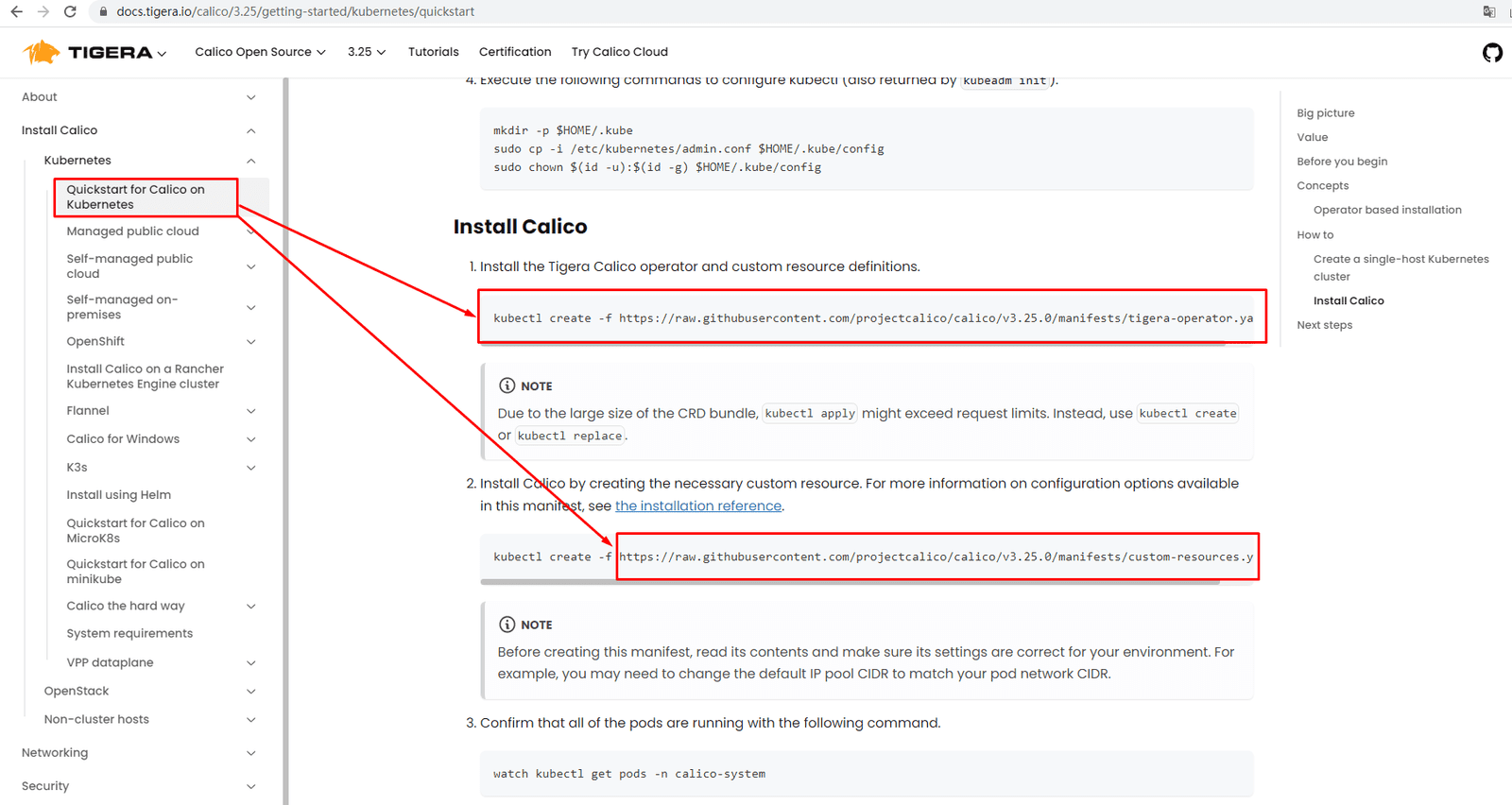Expand VPP dataplane chevron
The image size is (1512, 805).
pyautogui.click(x=251, y=663)
